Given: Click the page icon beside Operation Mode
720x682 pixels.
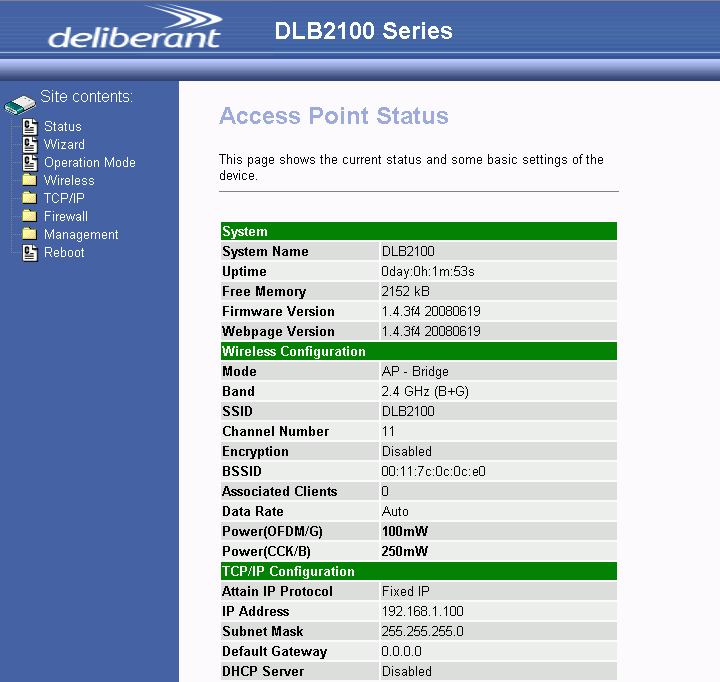Looking at the screenshot, I should [x=29, y=163].
